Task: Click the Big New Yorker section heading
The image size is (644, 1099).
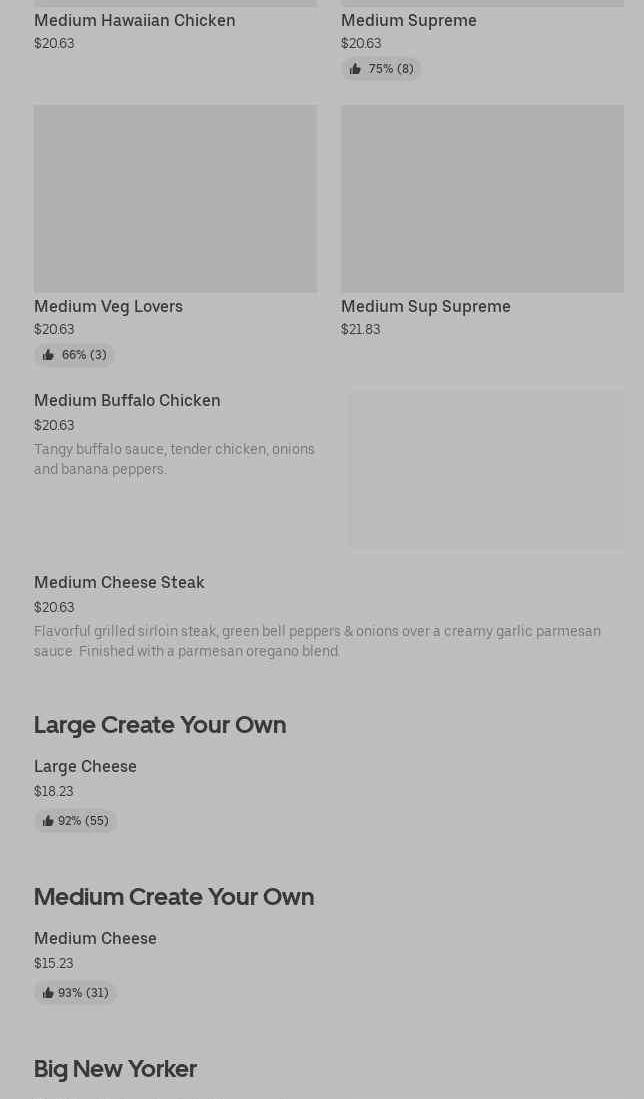Action: 115,1069
